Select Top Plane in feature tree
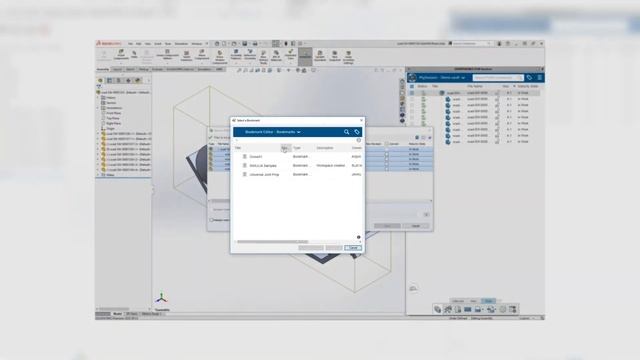The height and width of the screenshot is (360, 640). [113, 118]
